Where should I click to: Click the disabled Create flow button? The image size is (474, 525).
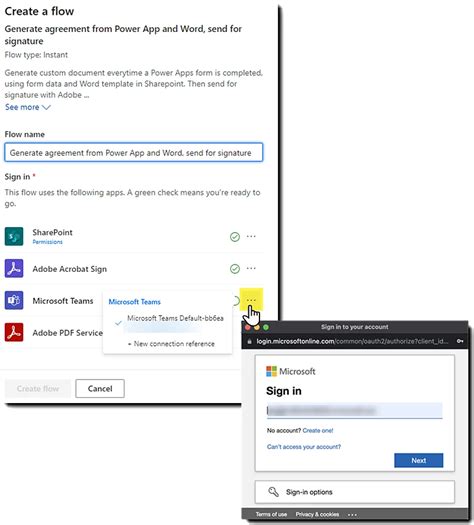click(38, 388)
